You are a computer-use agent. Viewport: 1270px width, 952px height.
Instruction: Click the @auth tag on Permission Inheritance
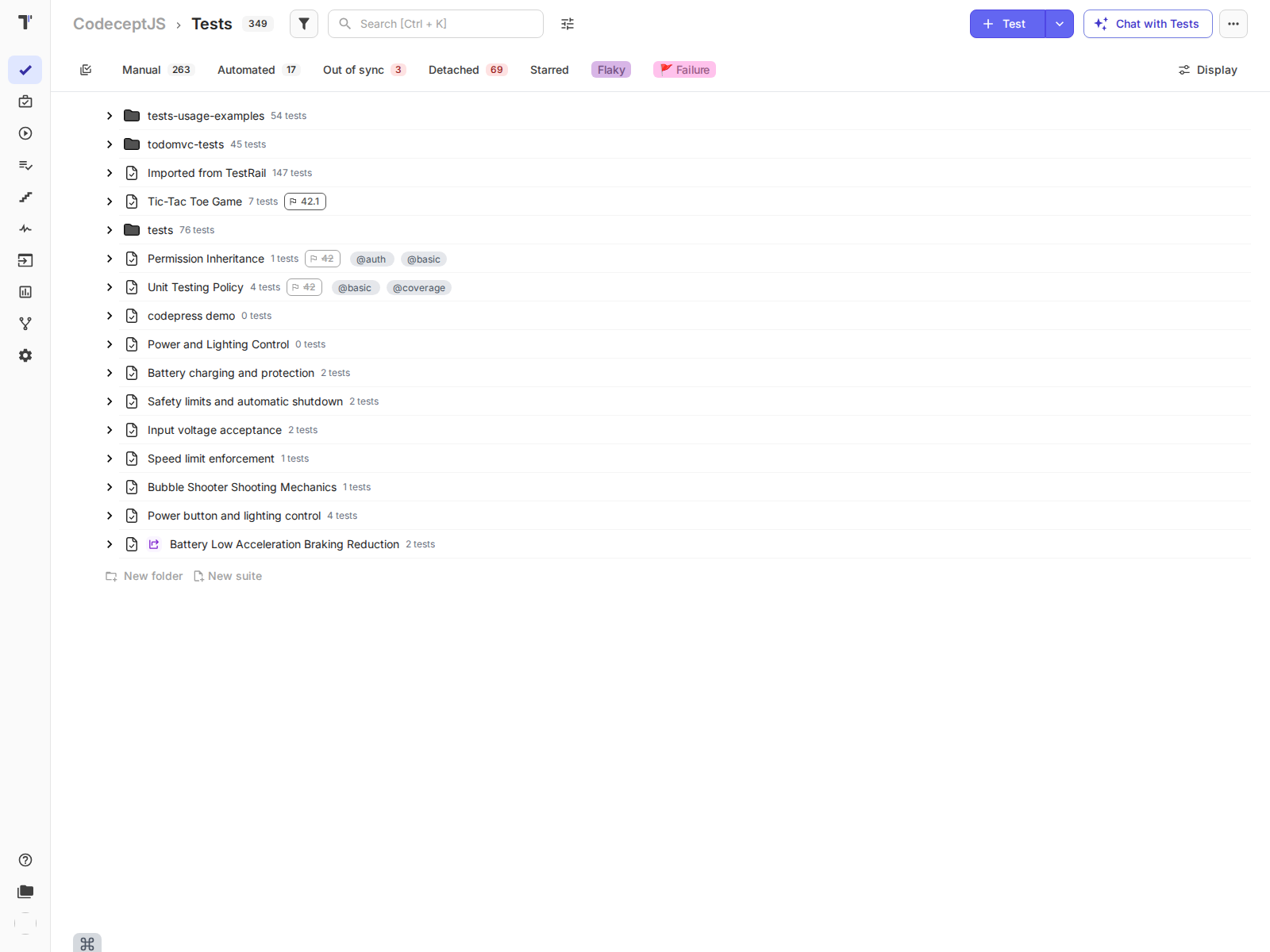371,259
